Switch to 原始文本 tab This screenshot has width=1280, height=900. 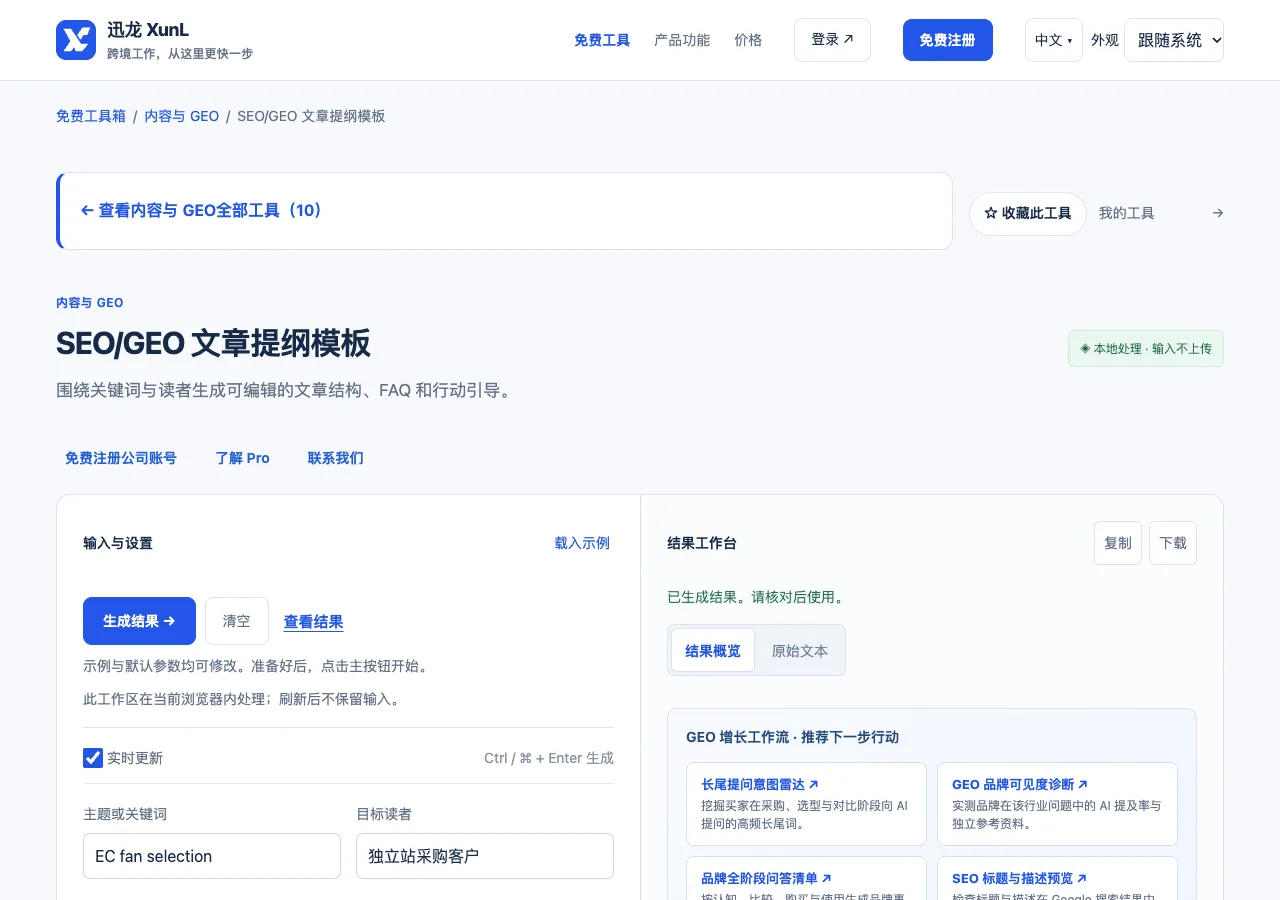click(x=800, y=651)
